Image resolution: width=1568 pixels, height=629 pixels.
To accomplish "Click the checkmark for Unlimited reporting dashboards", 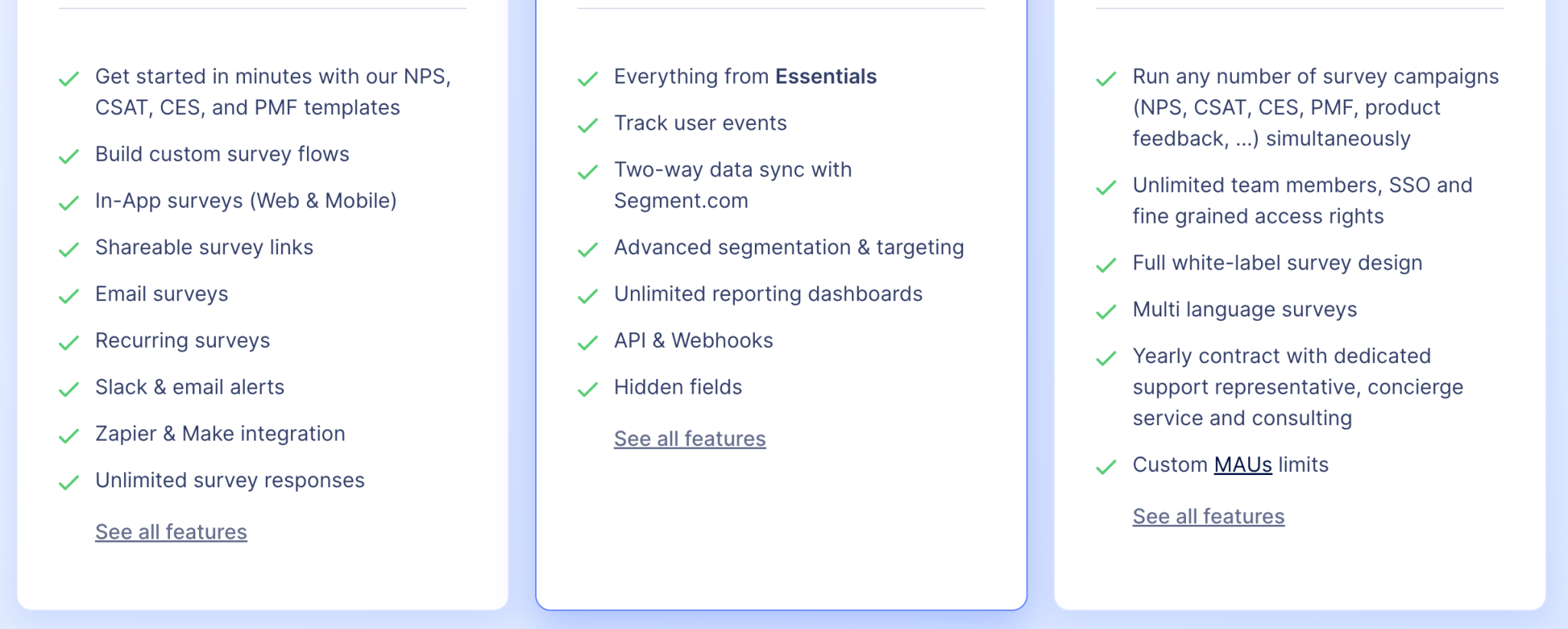I will (588, 294).
